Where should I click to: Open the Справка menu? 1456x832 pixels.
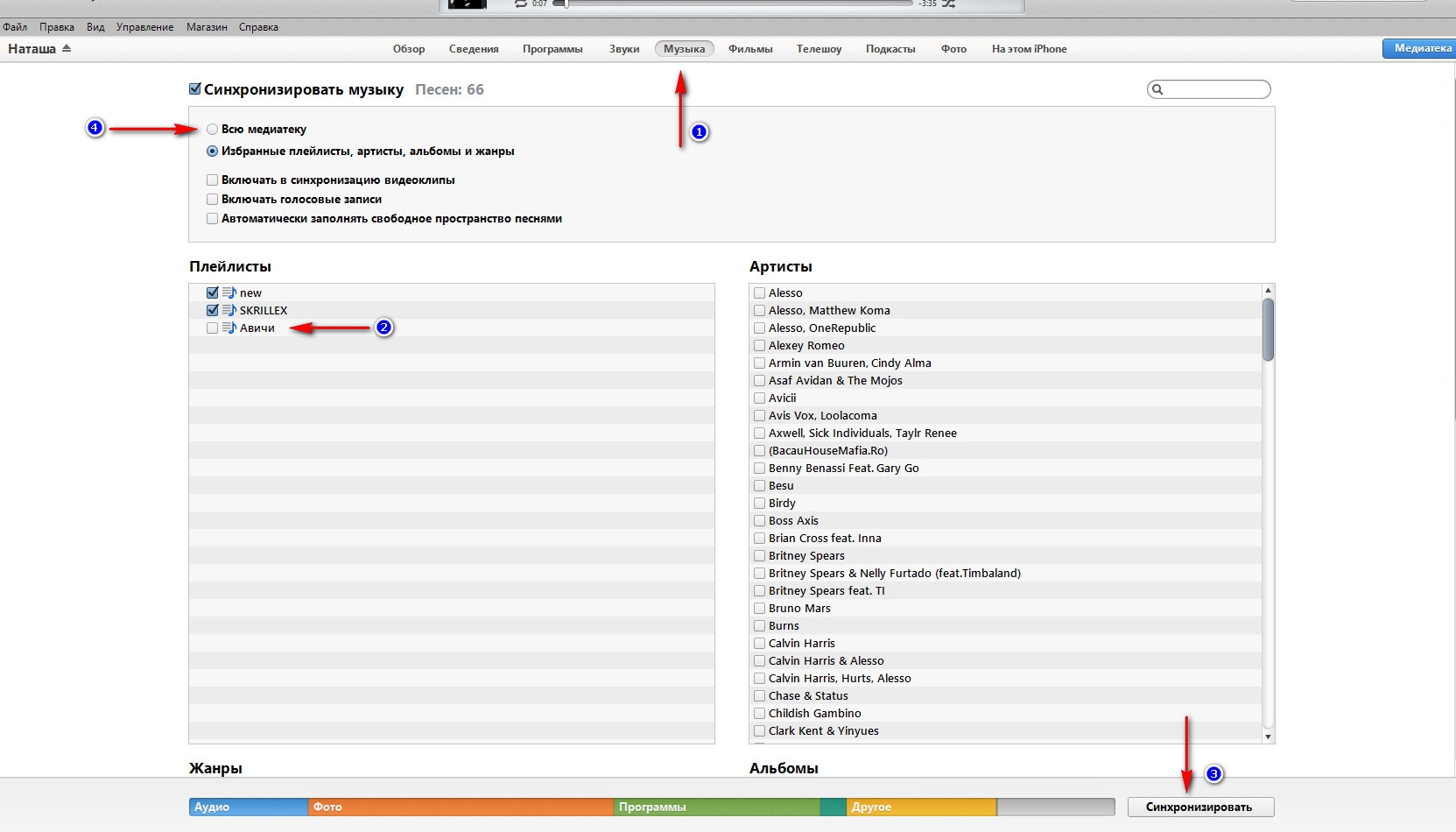[258, 27]
